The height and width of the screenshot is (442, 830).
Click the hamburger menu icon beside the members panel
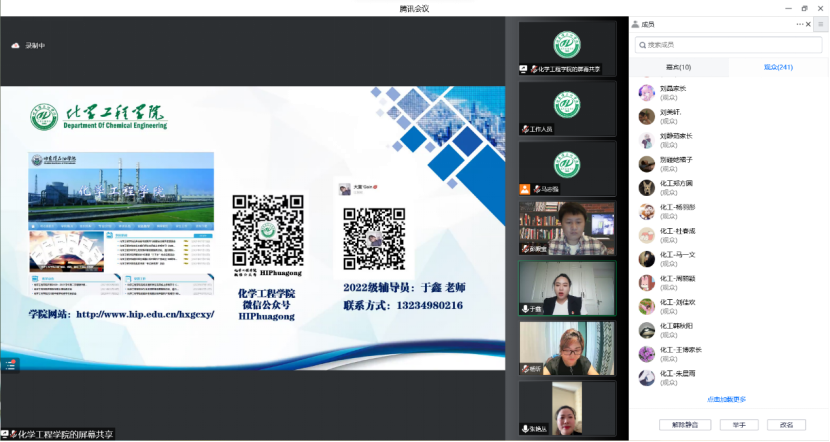pyautogui.click(x=821, y=24)
